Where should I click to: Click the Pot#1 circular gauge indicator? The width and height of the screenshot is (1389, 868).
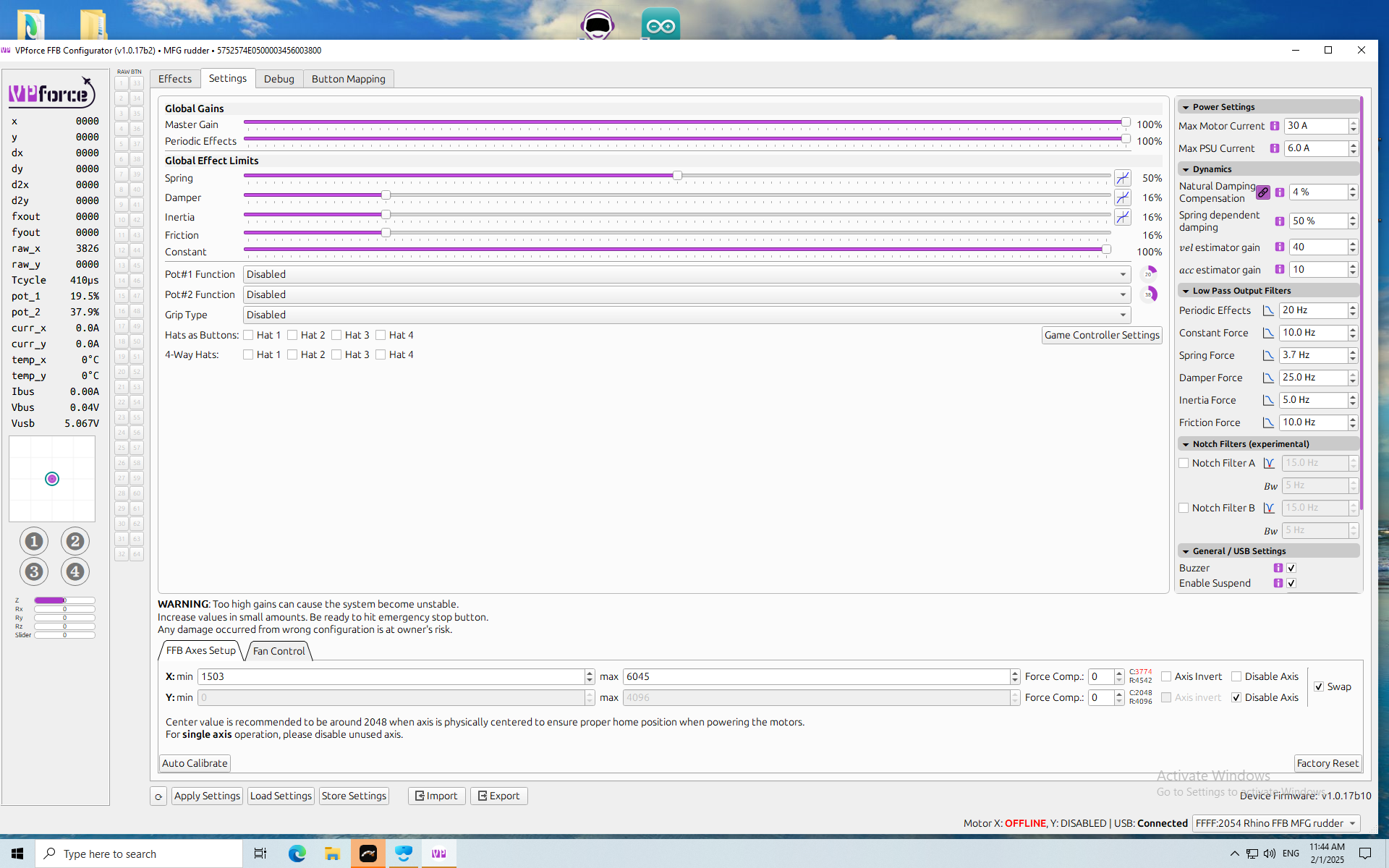point(1148,274)
